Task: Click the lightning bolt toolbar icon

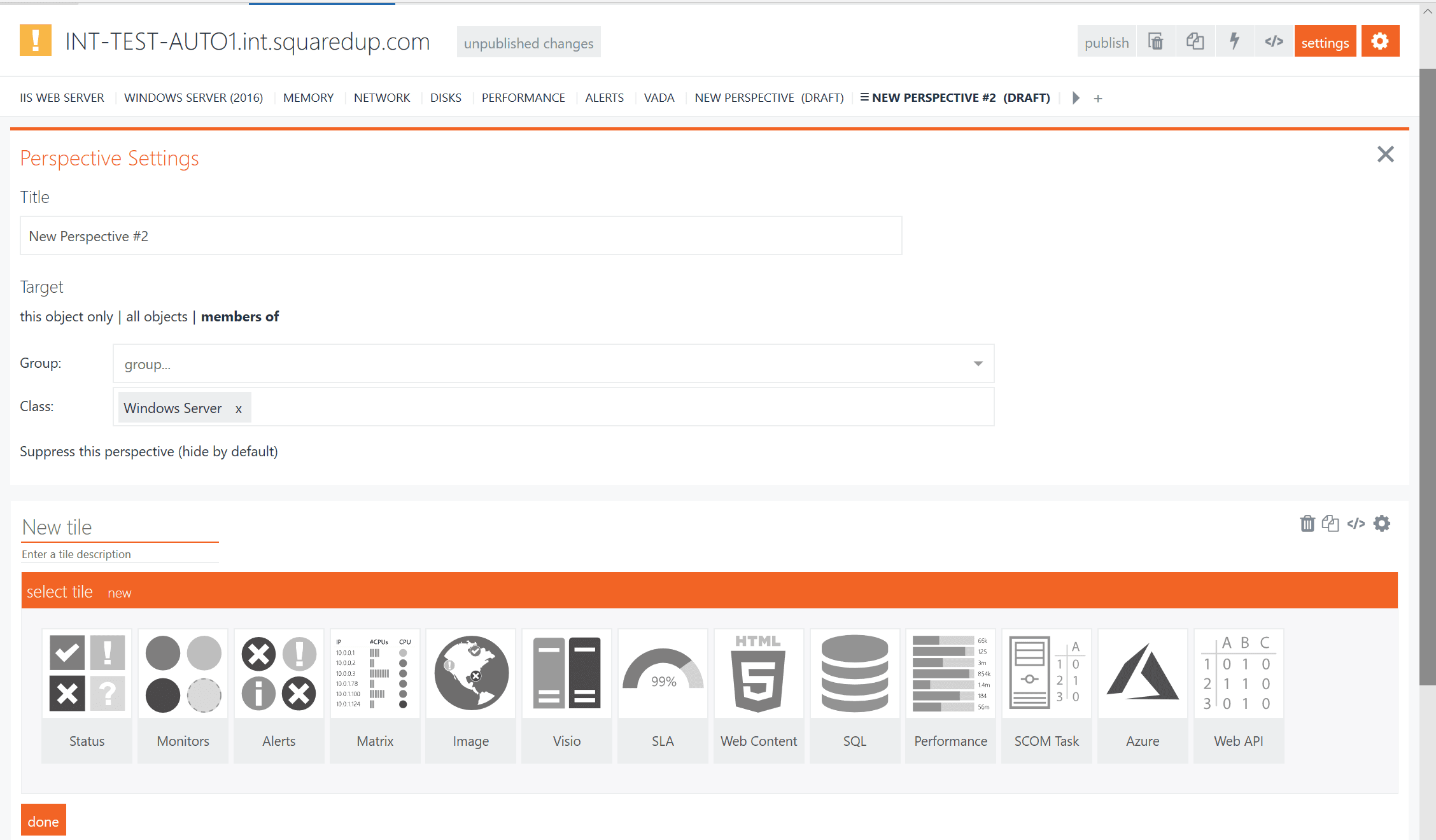Action: point(1234,42)
